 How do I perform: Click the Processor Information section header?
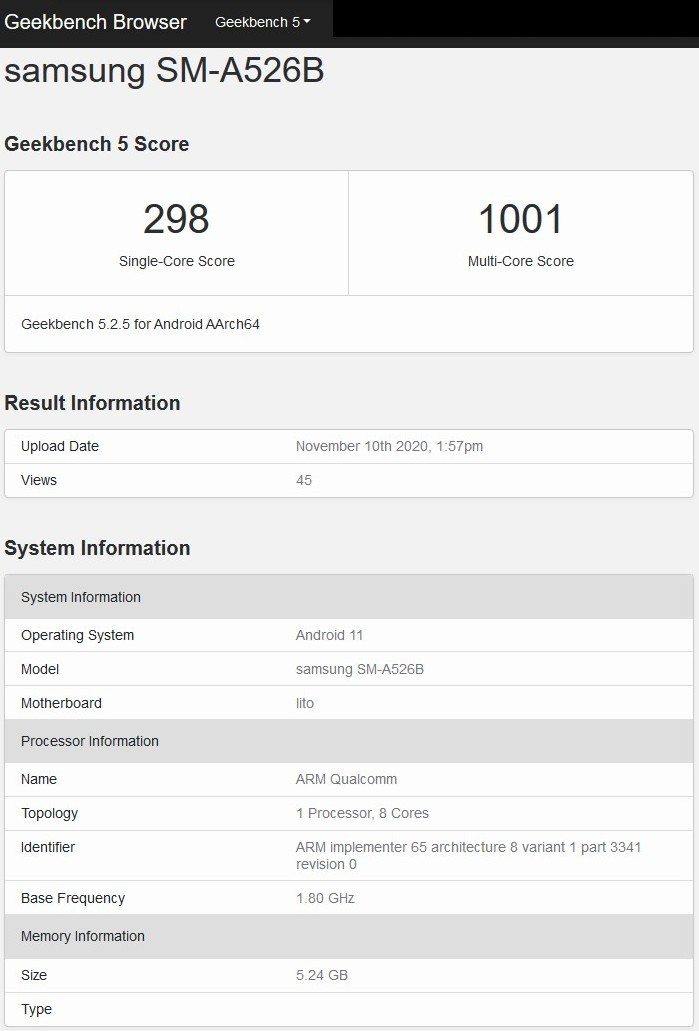point(90,741)
